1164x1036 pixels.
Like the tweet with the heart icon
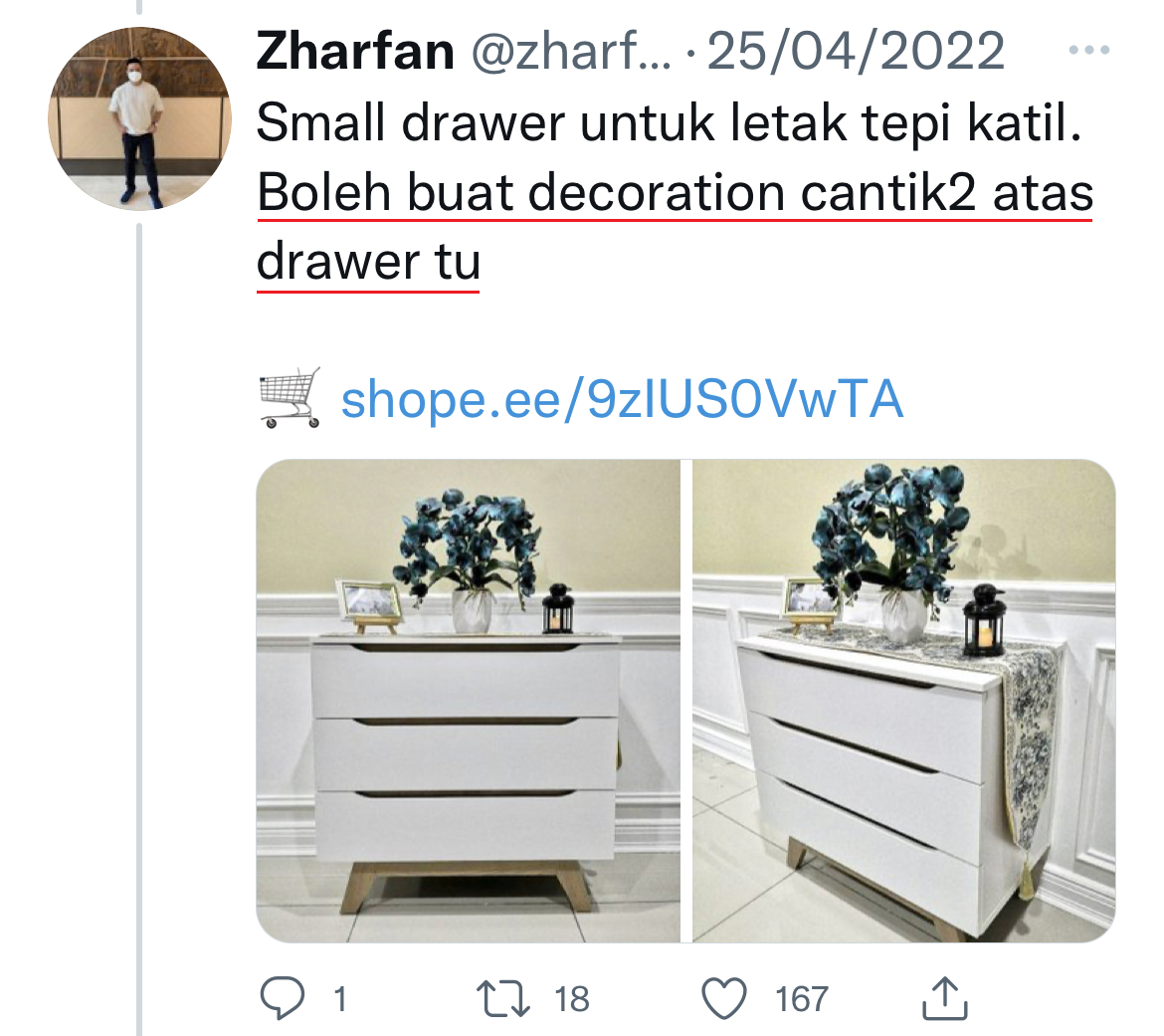point(724,999)
